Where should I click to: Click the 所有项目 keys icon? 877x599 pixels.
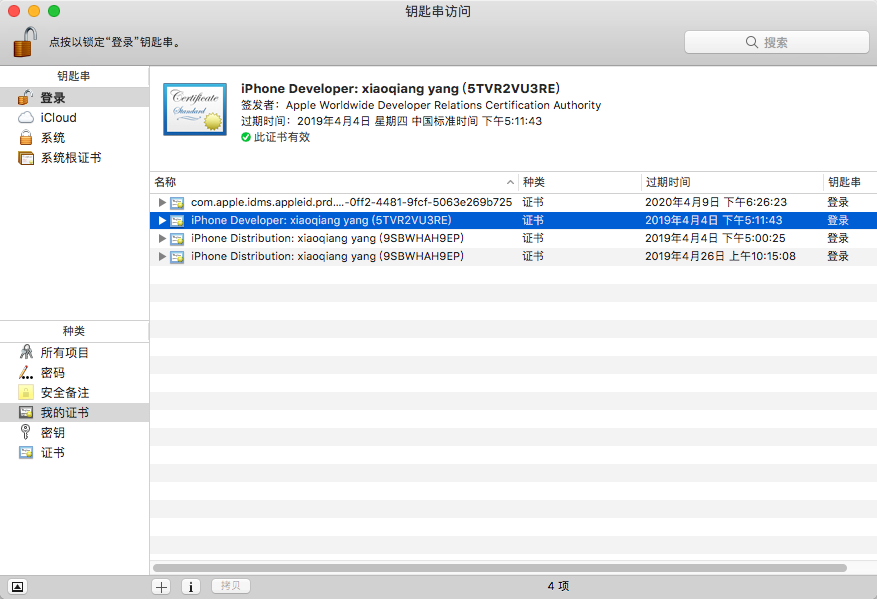[x=26, y=352]
